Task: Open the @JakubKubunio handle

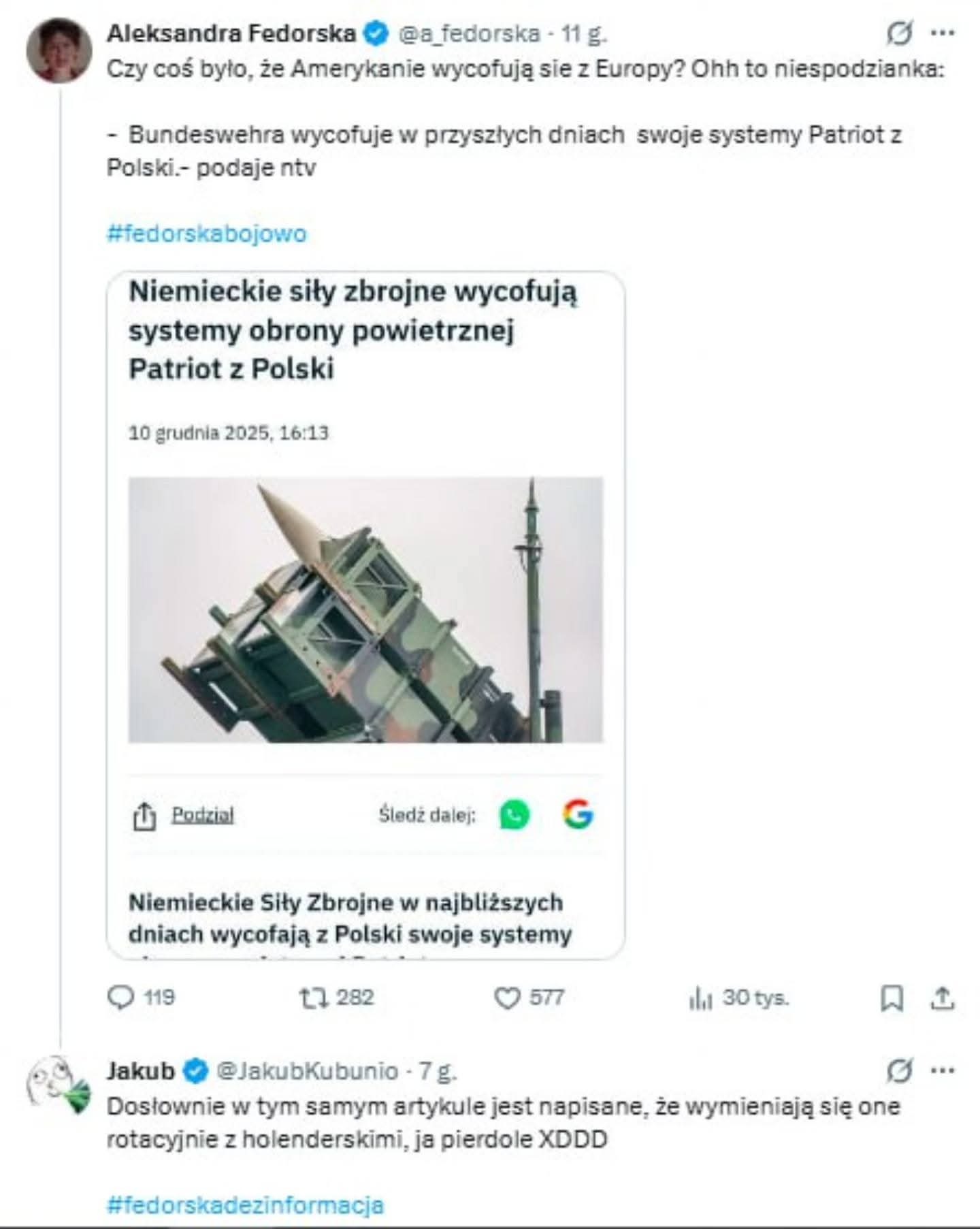Action: pyautogui.click(x=307, y=1071)
